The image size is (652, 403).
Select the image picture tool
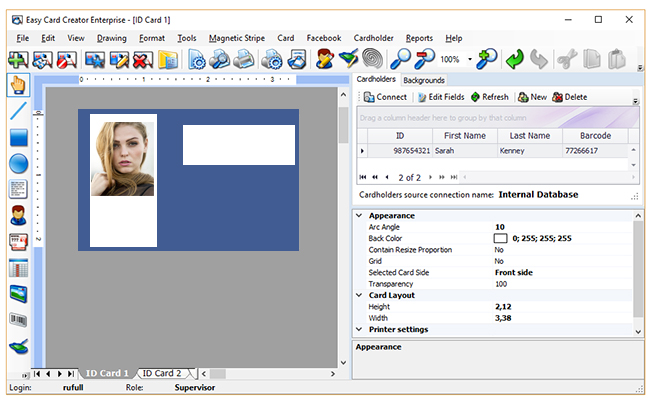pyautogui.click(x=18, y=294)
